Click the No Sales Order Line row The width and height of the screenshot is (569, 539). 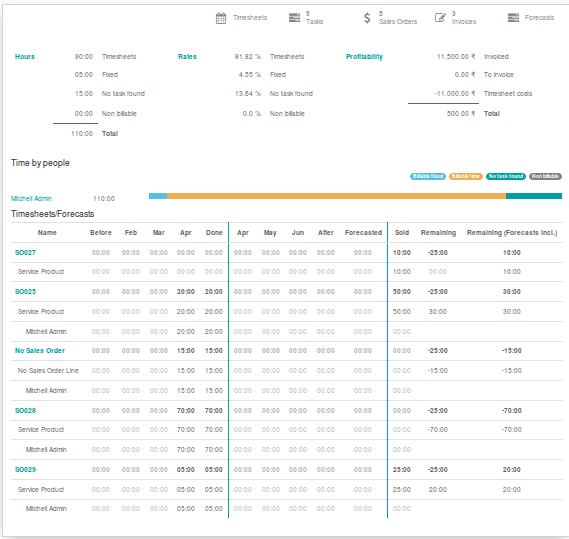287,371
